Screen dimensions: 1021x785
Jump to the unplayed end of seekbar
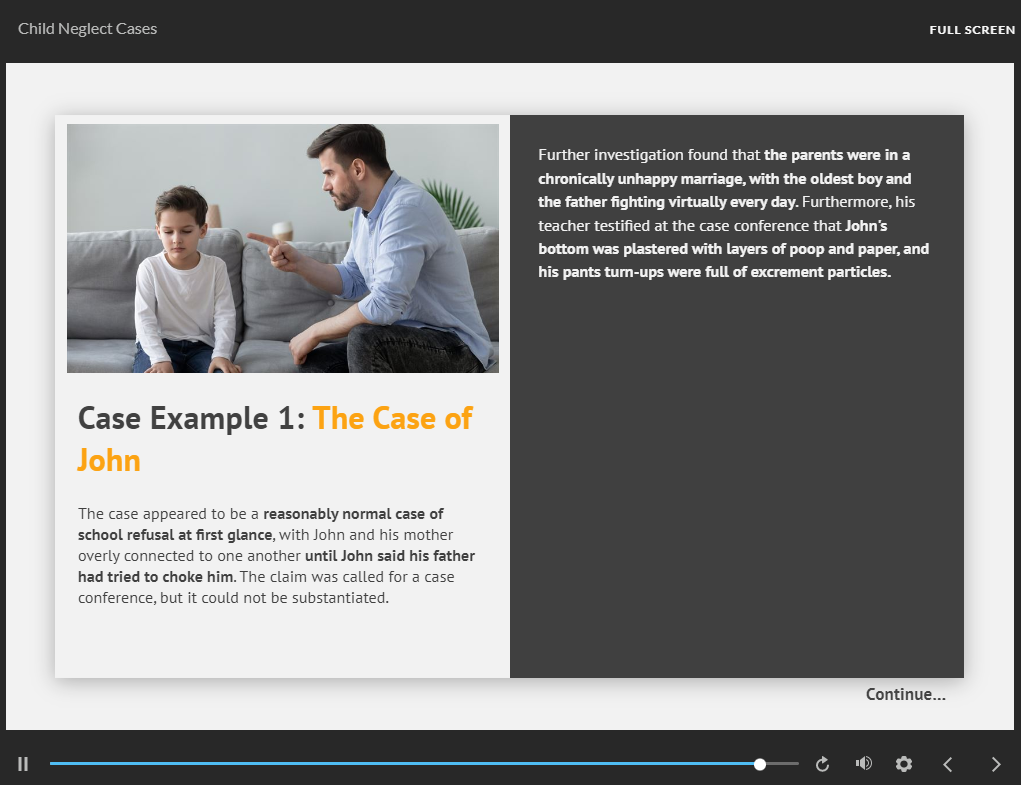point(783,764)
